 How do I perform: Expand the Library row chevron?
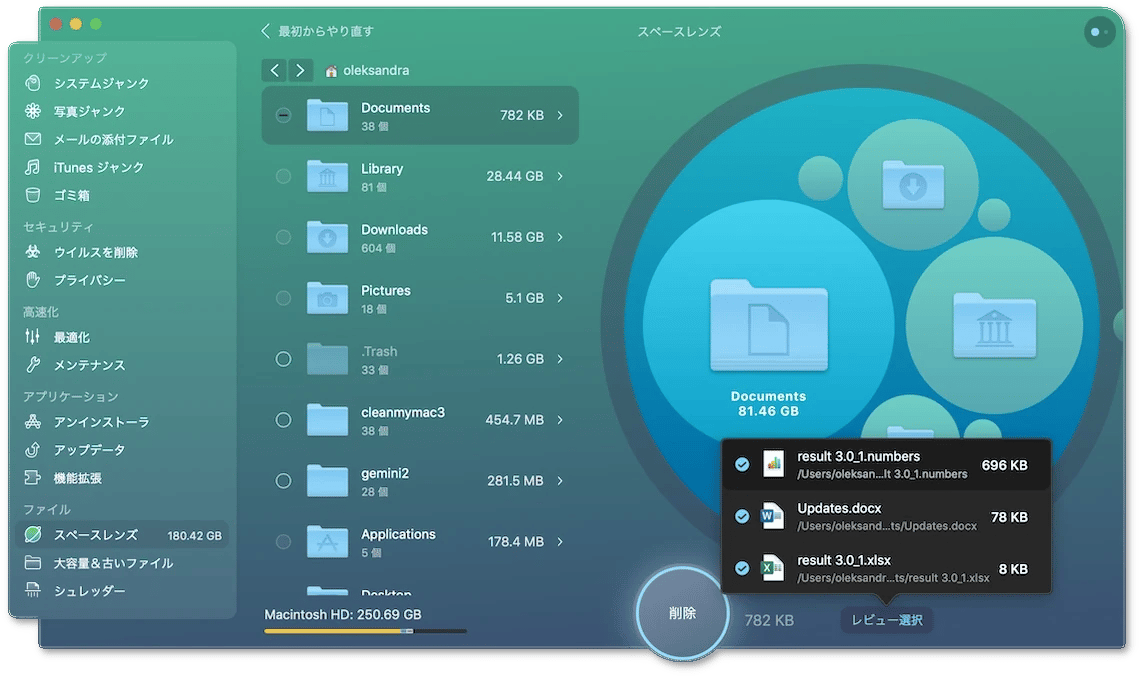(x=560, y=176)
